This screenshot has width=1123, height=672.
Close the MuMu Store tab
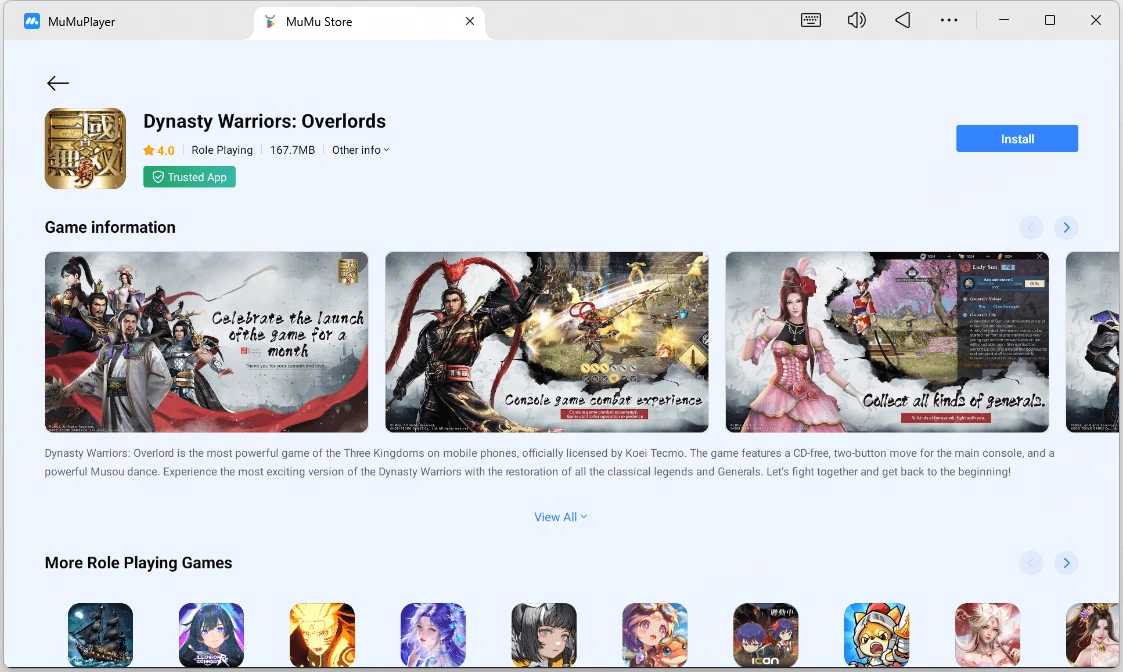pos(470,21)
